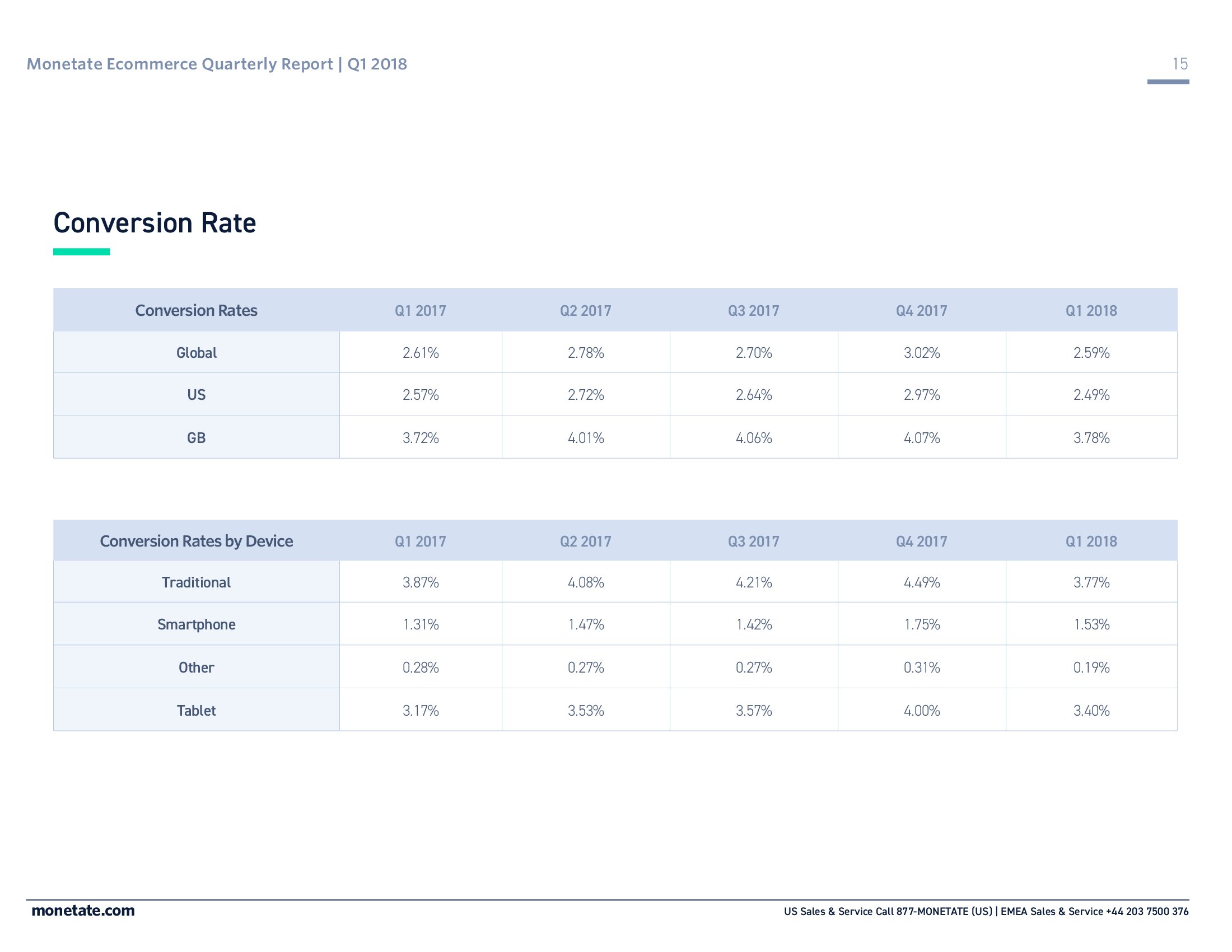Viewport: 1232px width, 952px height.
Task: Click the Smartphone device row label
Action: 197,624
